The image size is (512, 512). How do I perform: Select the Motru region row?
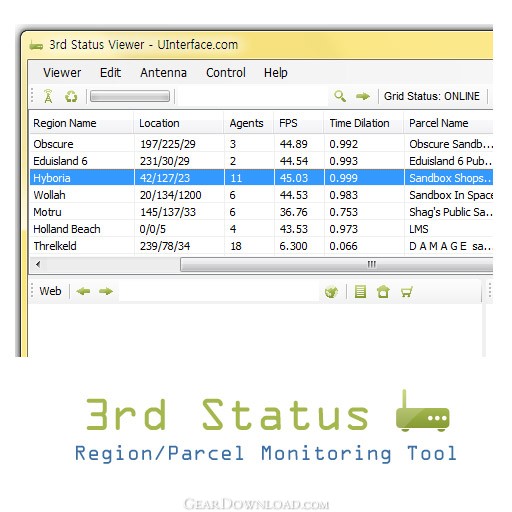(261, 212)
